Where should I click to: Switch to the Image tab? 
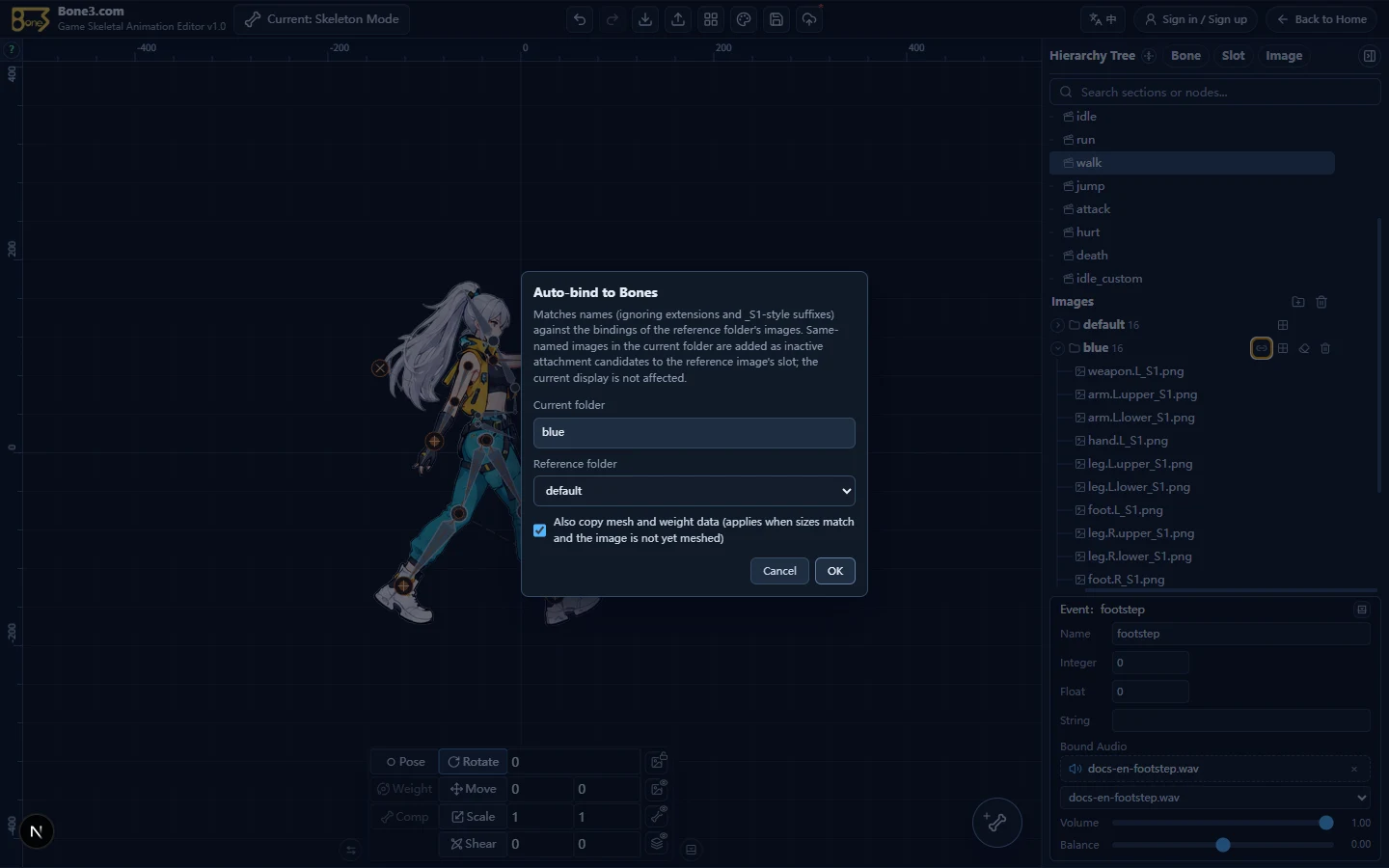click(1284, 56)
